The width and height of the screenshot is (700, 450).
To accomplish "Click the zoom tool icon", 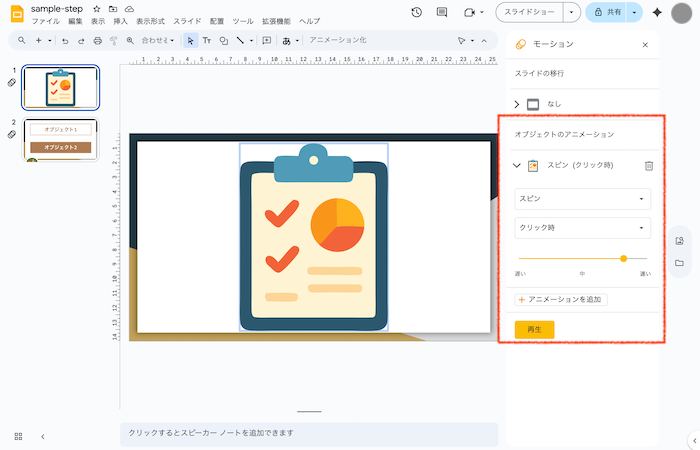I will [x=130, y=41].
